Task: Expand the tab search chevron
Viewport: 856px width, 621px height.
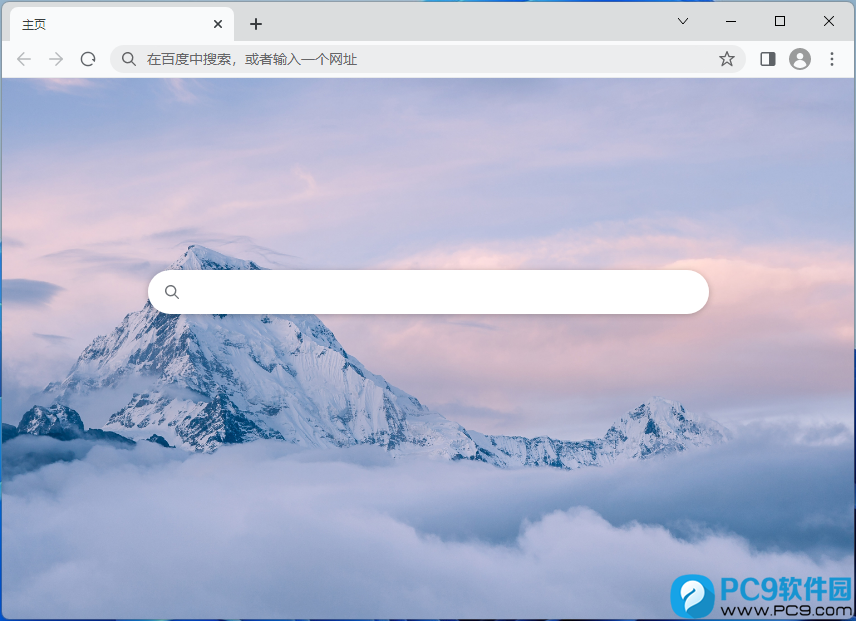Action: pos(682,21)
